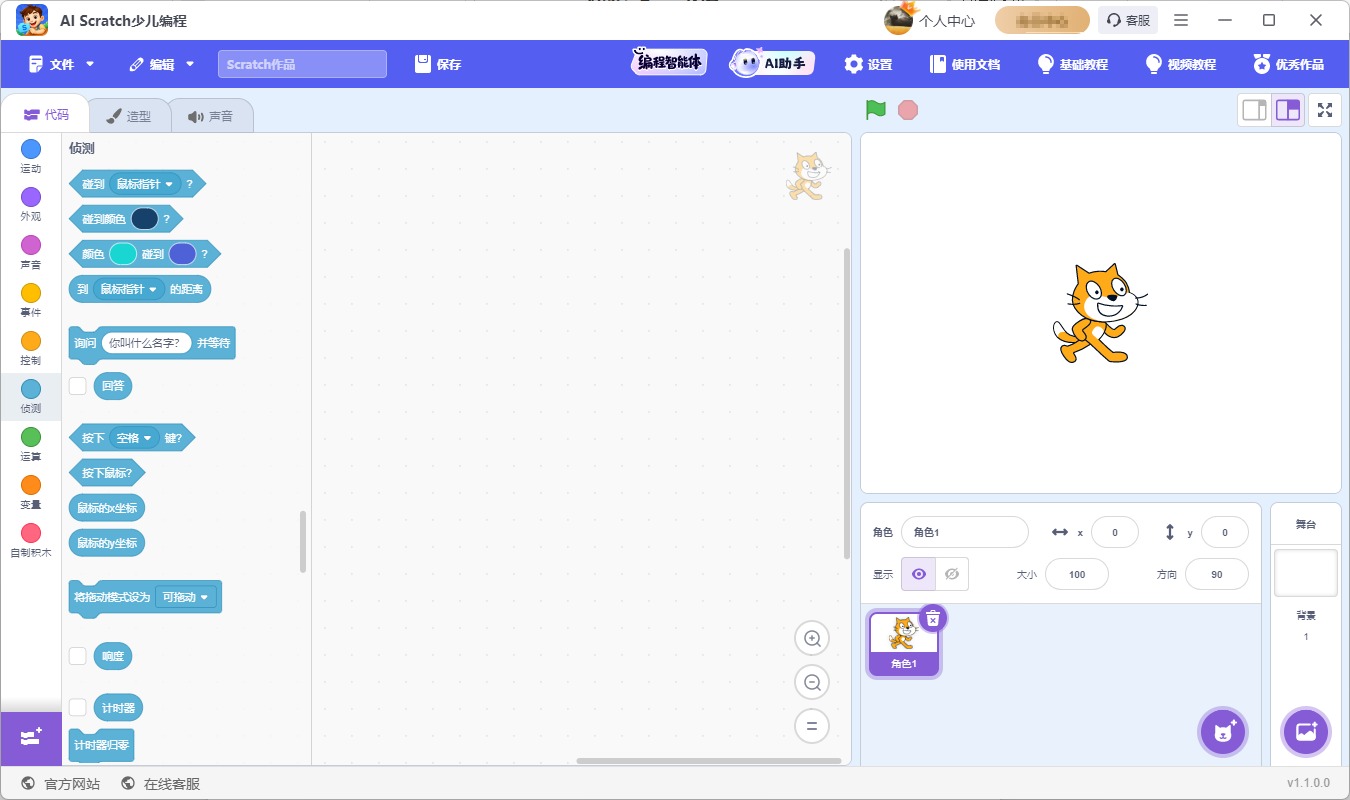Pick the dark color in 碰到颜色 block
This screenshot has width=1350, height=800.
click(x=145, y=219)
